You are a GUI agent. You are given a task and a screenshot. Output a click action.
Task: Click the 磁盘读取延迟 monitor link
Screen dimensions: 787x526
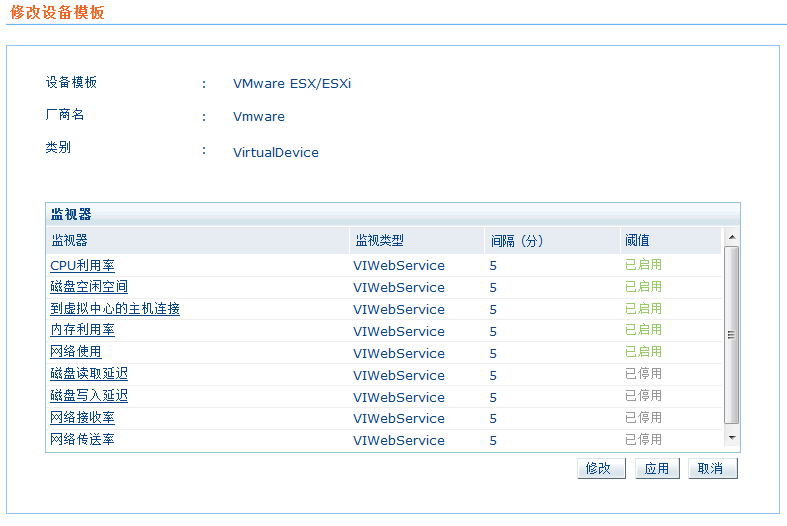tap(89, 375)
